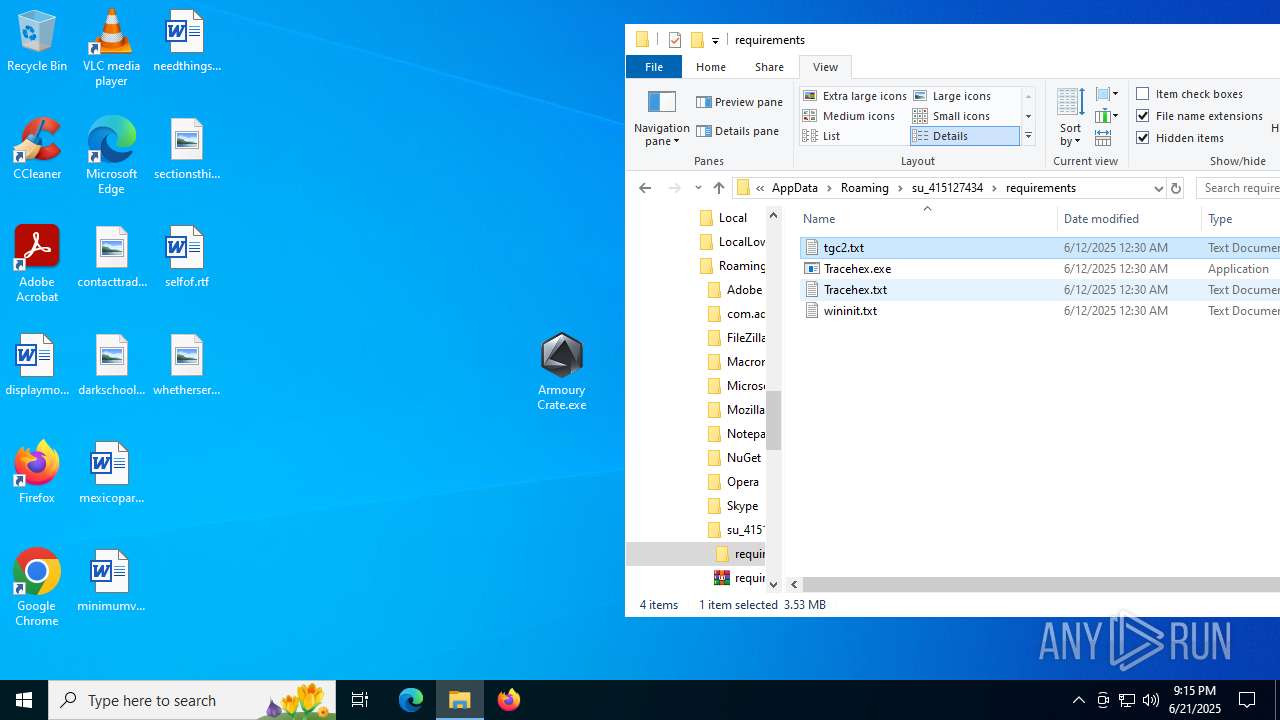Open the contacttrad image file icon
This screenshot has width=1280, height=720.
pyautogui.click(x=111, y=258)
